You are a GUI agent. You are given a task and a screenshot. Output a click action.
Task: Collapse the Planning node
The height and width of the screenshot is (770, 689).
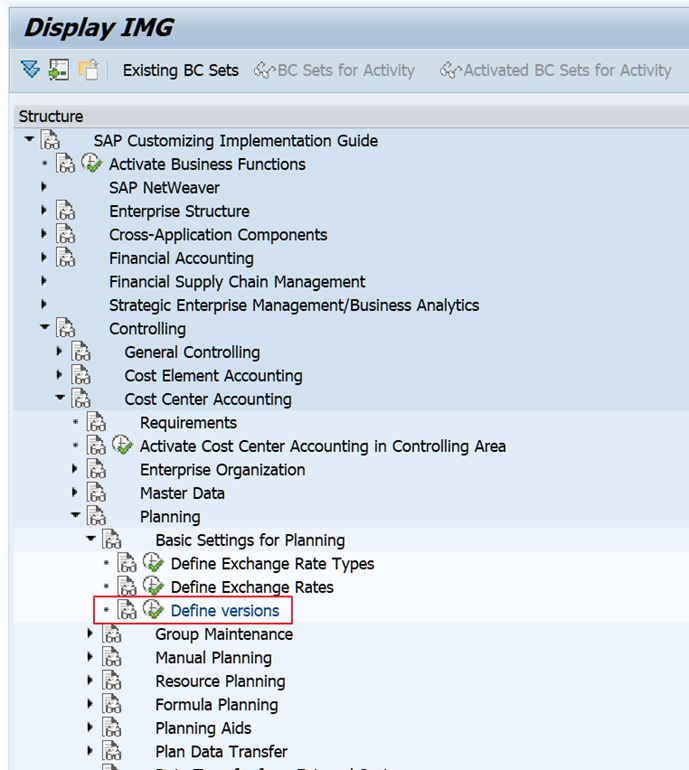coord(75,515)
